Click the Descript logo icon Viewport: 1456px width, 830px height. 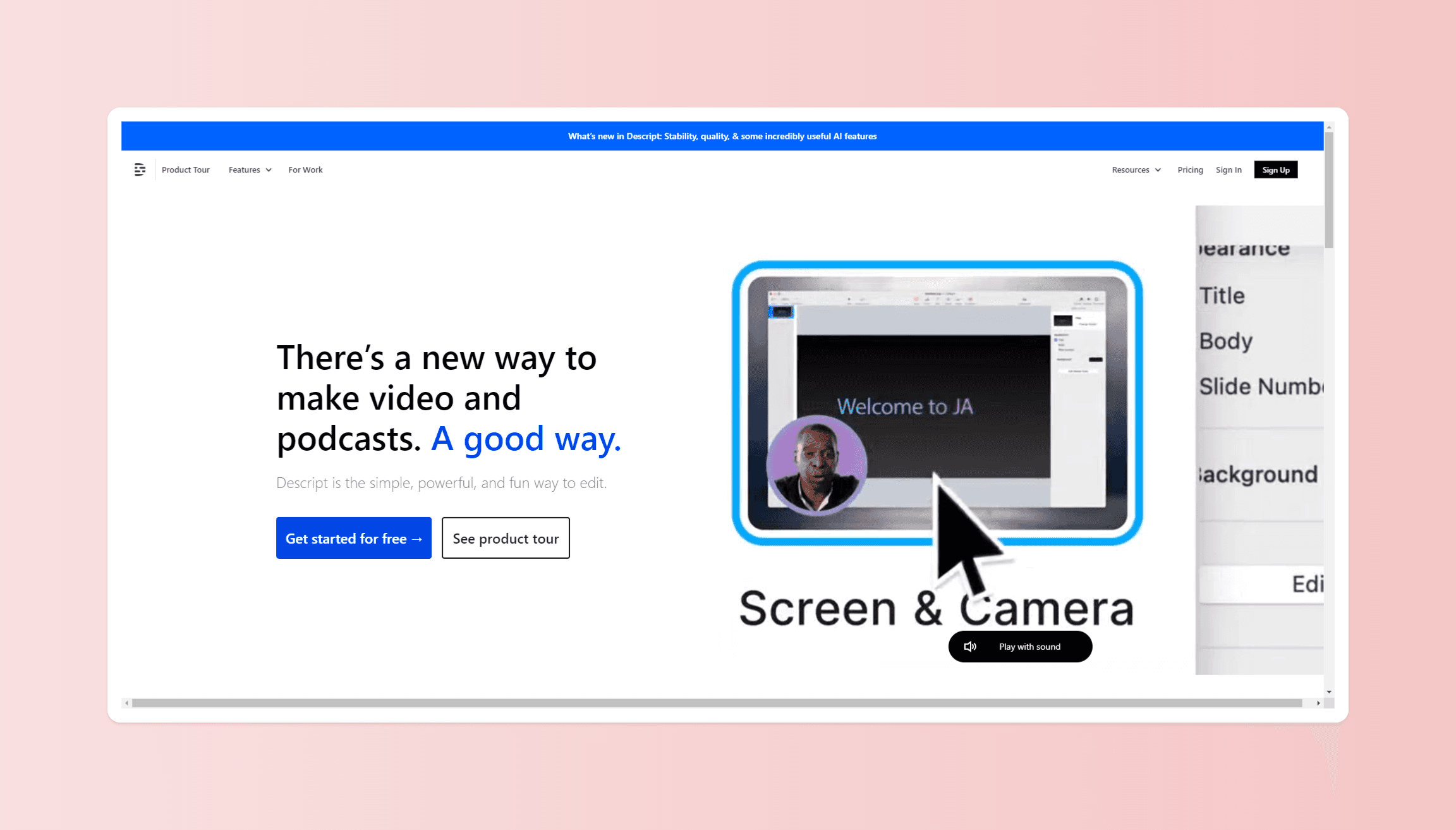coord(140,169)
